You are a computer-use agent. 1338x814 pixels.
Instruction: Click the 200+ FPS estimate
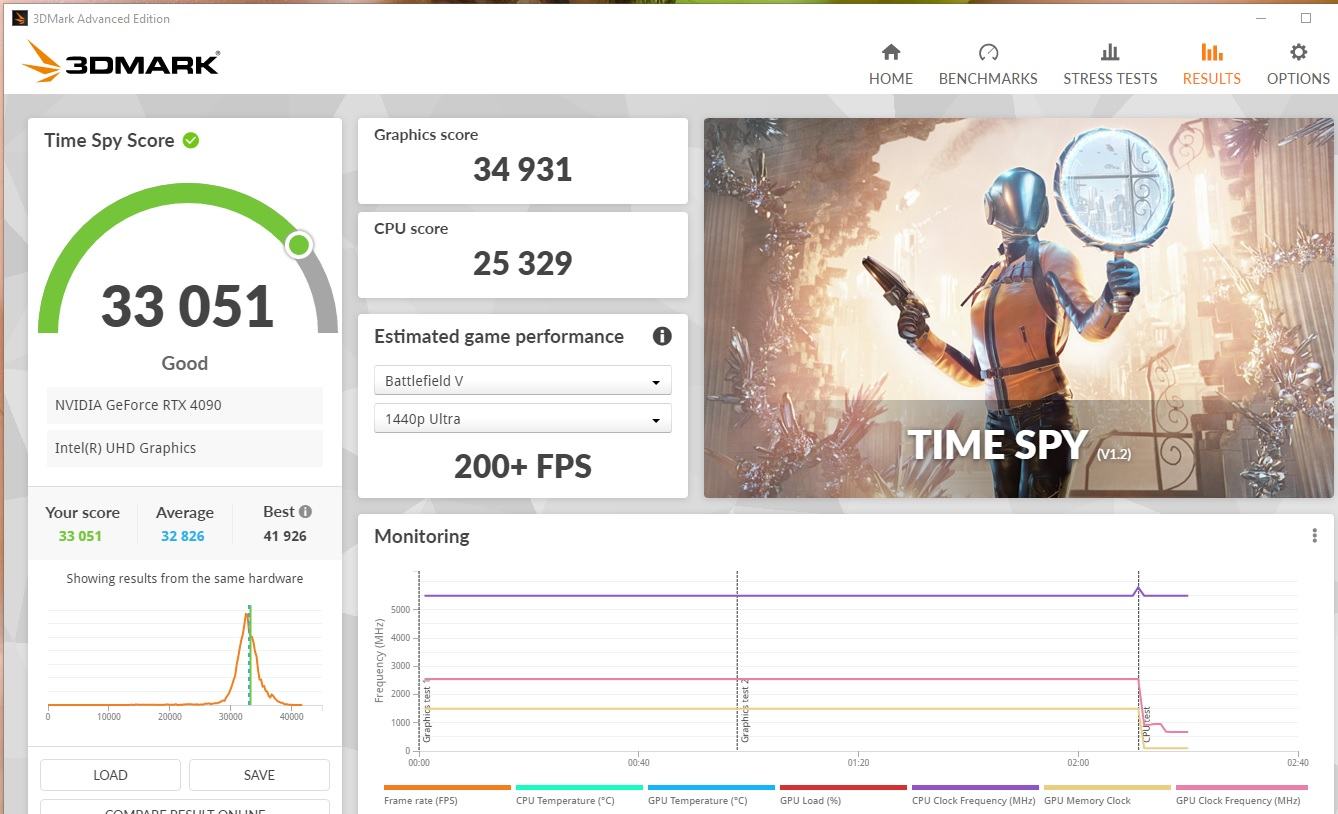[x=522, y=466]
